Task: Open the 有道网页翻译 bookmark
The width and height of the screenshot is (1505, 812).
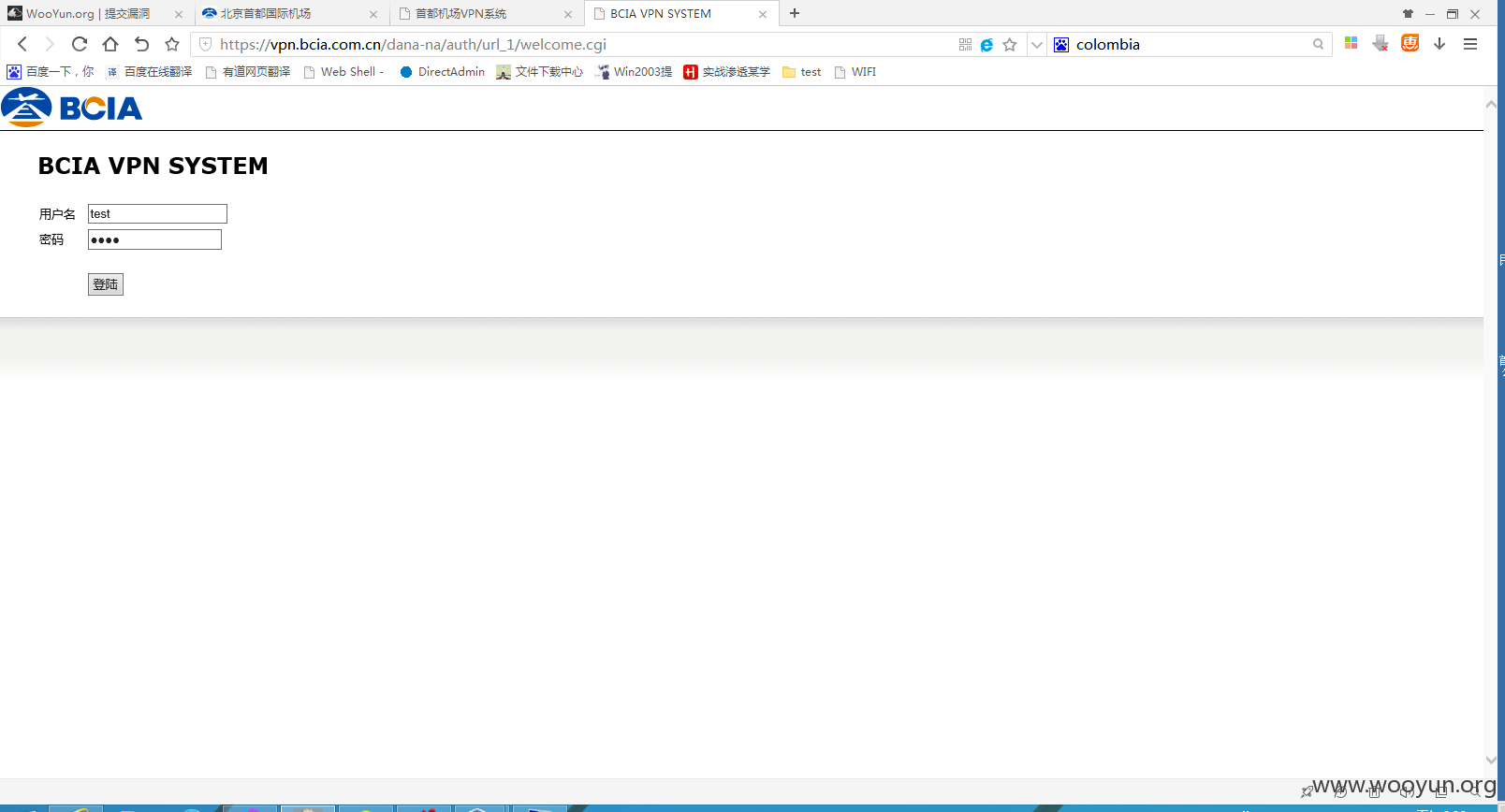Action: [248, 72]
